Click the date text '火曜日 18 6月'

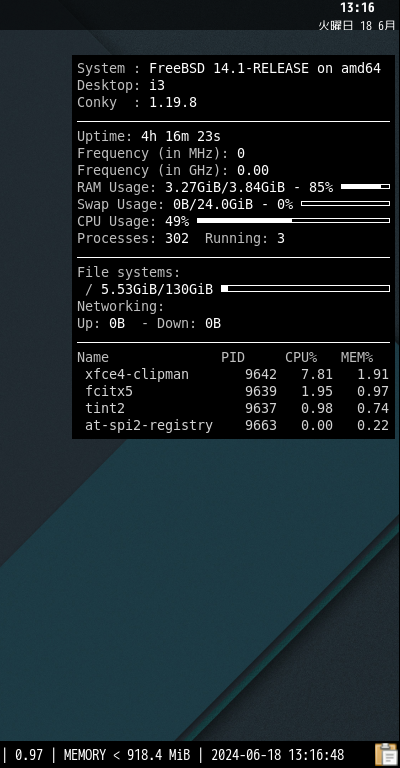(357, 25)
